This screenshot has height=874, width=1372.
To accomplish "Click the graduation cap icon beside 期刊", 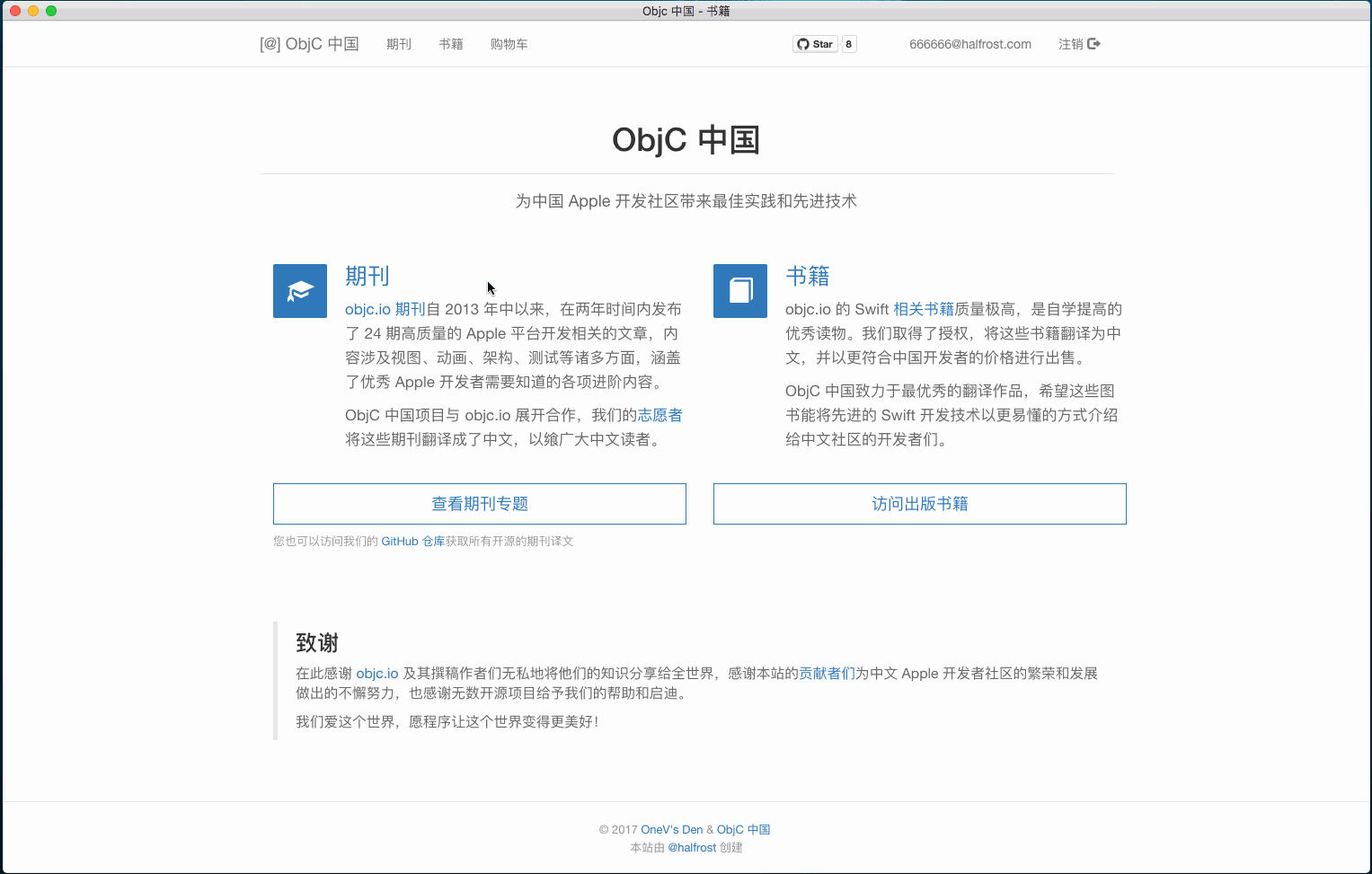I will pos(300,291).
